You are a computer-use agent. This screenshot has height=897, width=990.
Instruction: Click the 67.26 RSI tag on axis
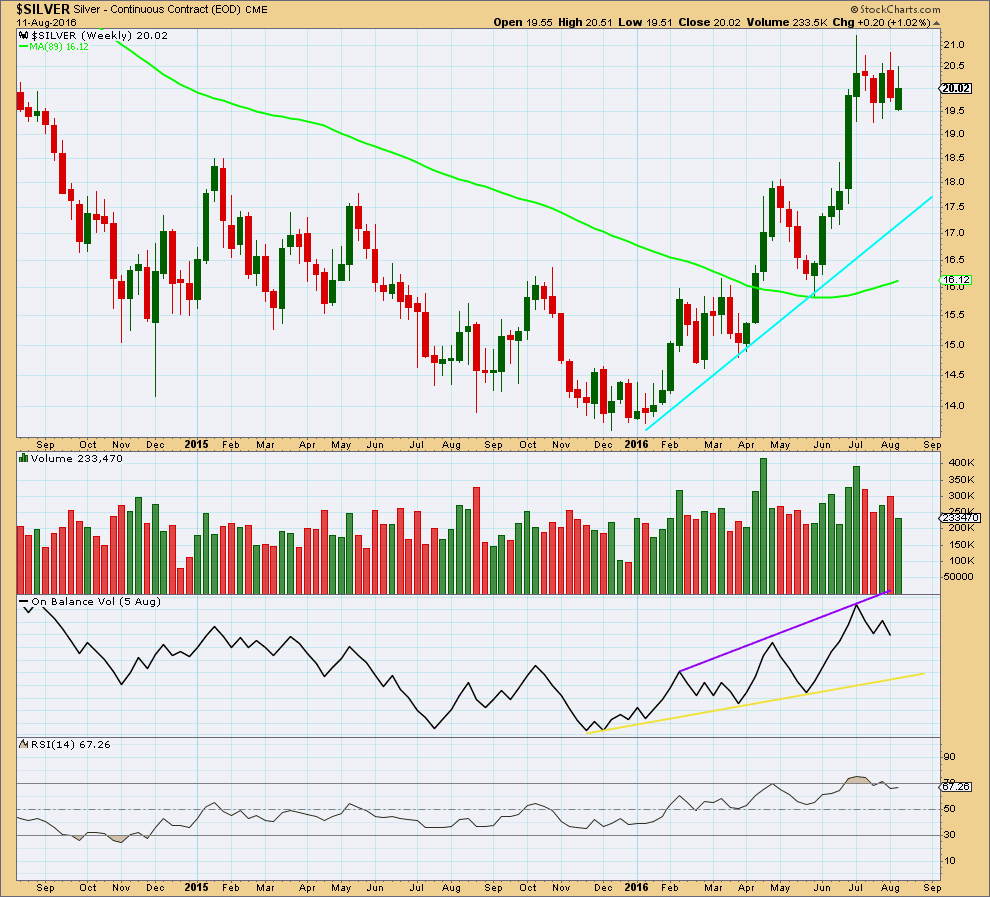pyautogui.click(x=956, y=787)
